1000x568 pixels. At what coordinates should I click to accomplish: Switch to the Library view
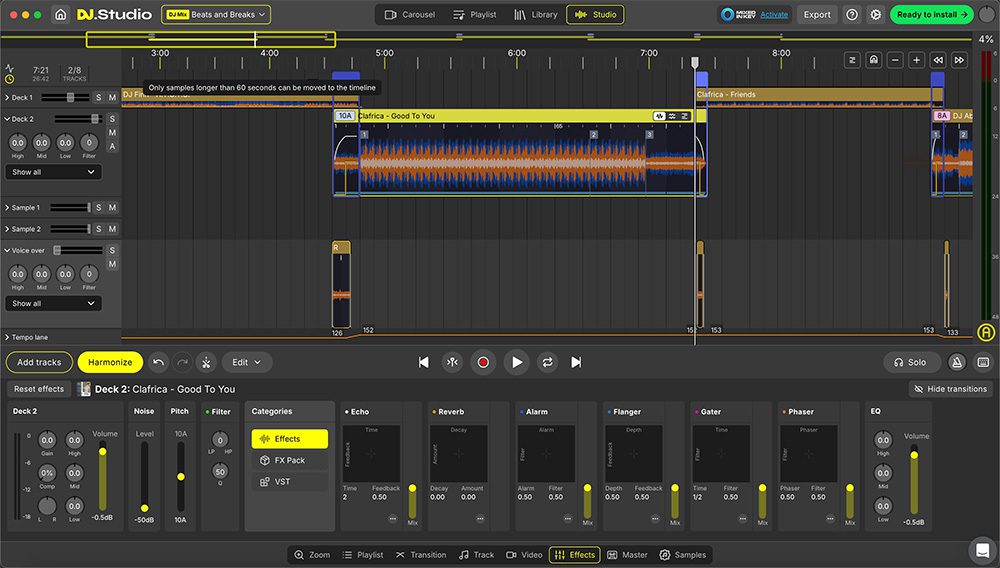536,14
